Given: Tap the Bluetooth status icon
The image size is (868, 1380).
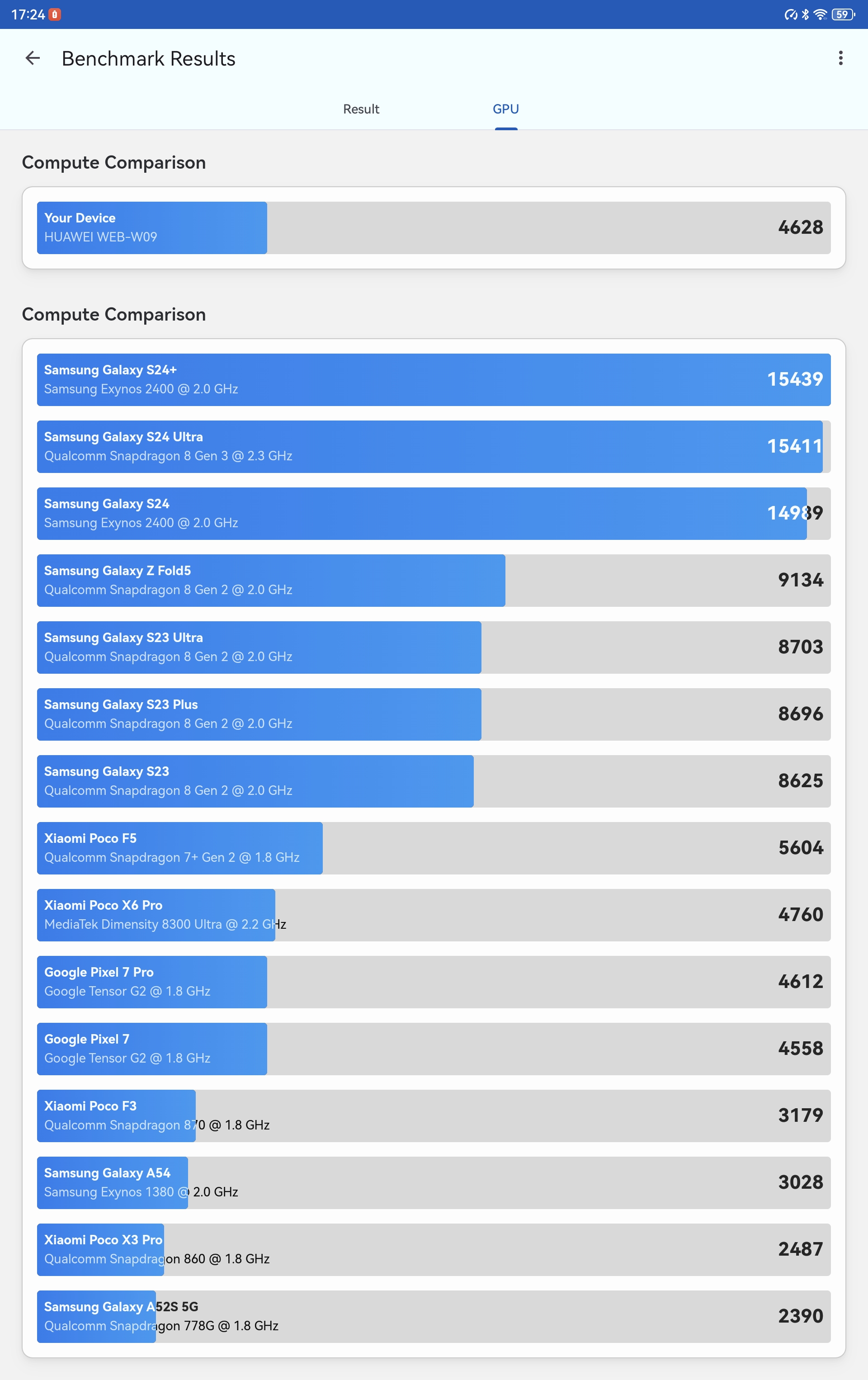Looking at the screenshot, I should pyautogui.click(x=805, y=14).
